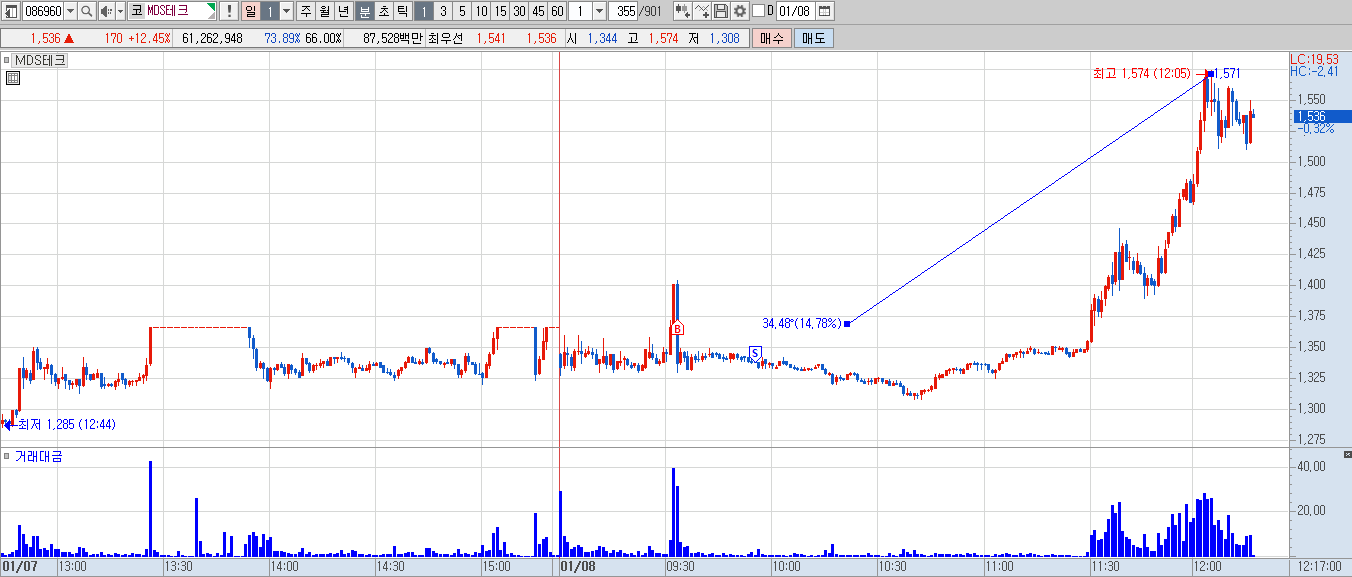
Task: Click the 355 candle count field
Action: pyautogui.click(x=625, y=11)
